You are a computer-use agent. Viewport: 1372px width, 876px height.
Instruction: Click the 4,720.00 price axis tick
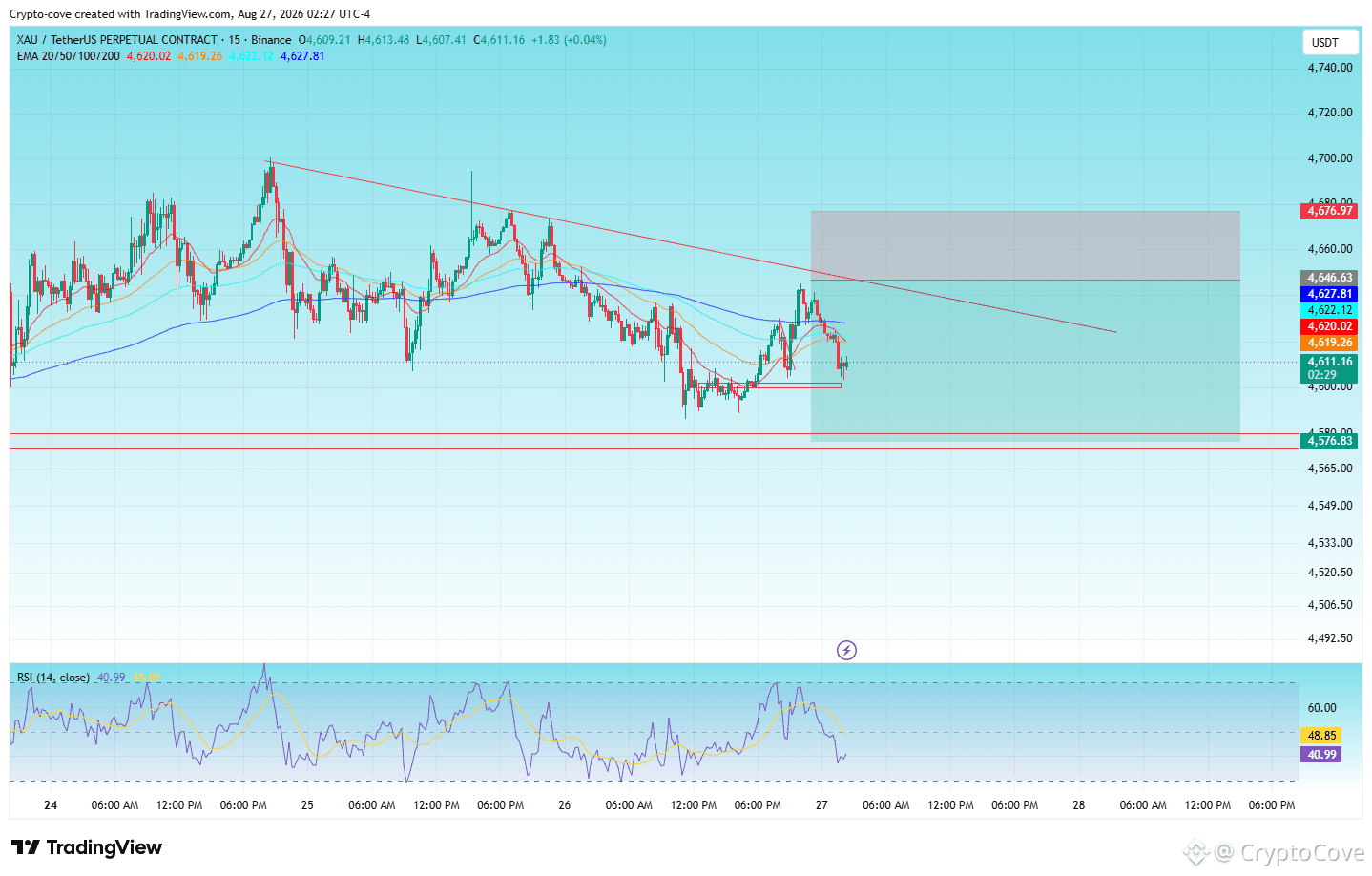tap(1330, 113)
